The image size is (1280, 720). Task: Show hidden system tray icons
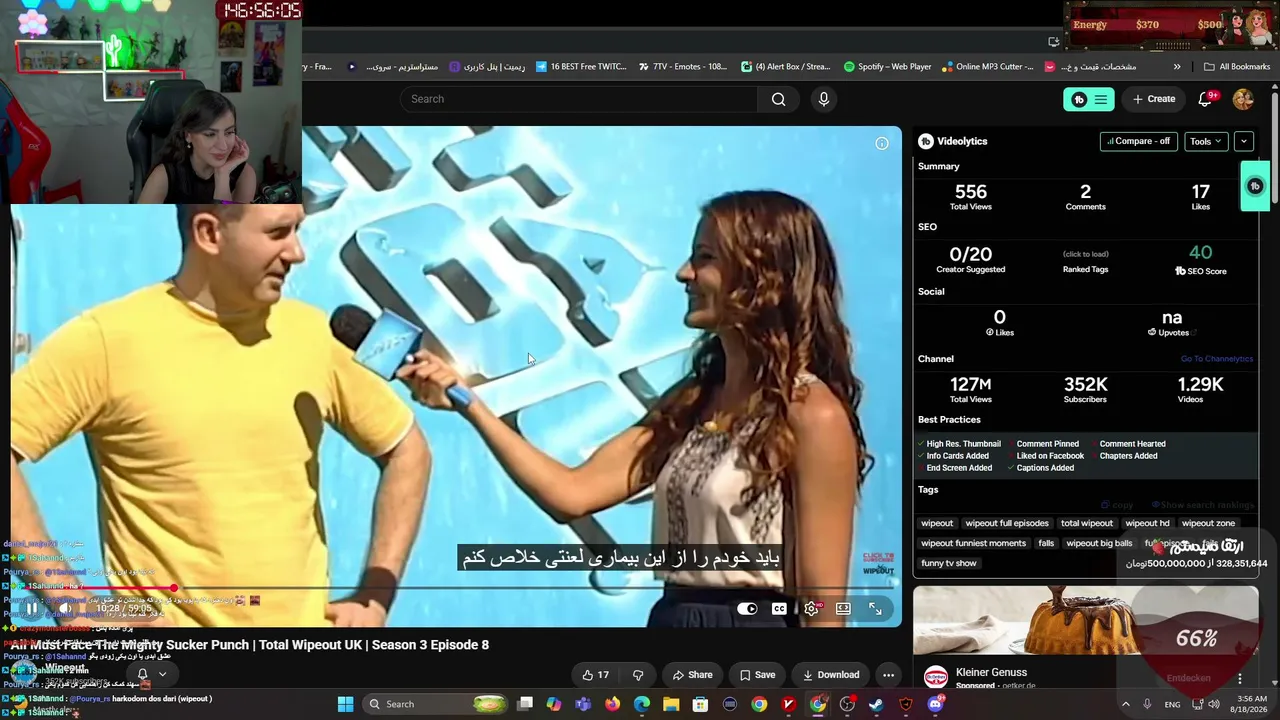coord(1125,704)
